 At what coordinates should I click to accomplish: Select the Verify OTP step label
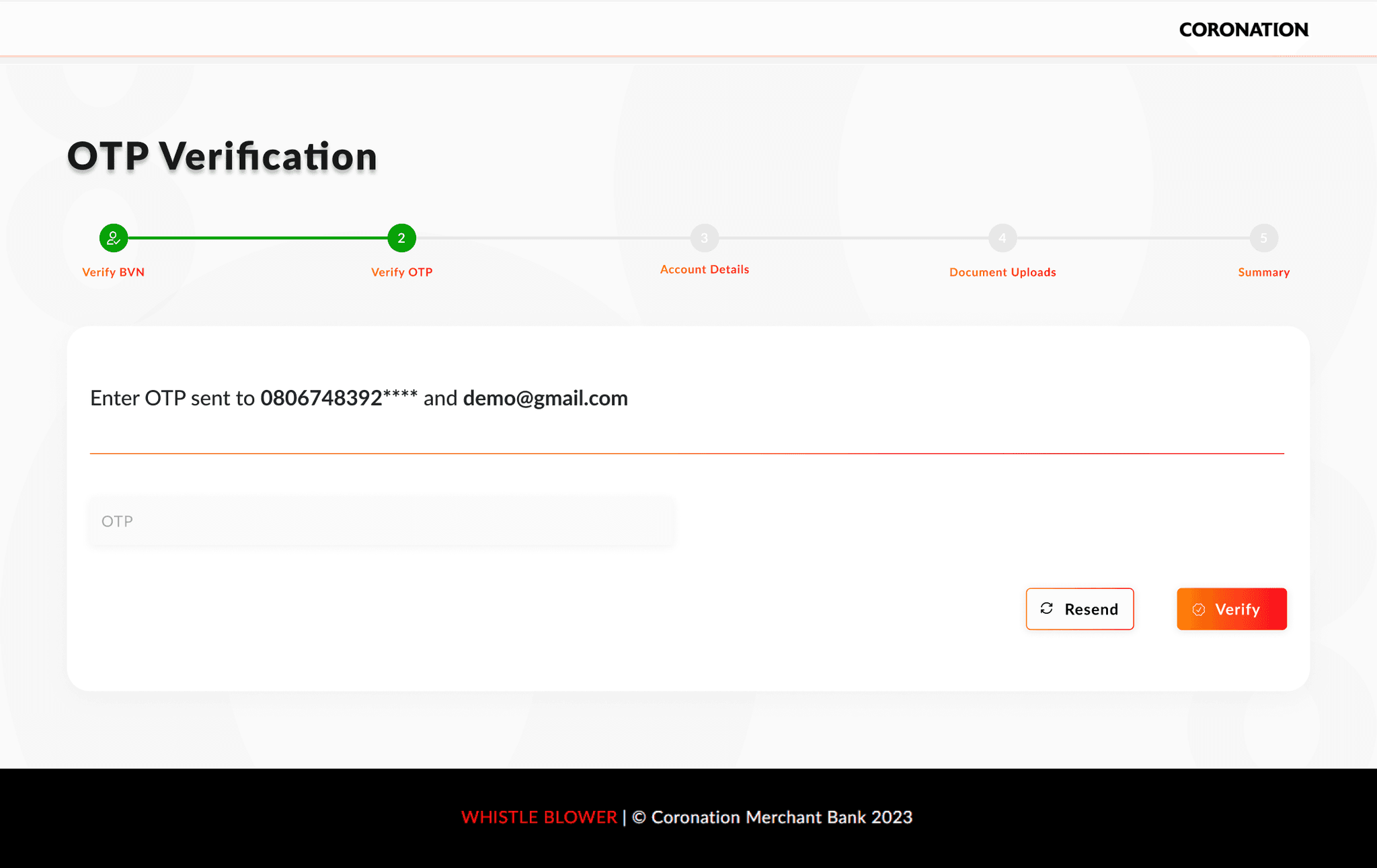point(401,272)
